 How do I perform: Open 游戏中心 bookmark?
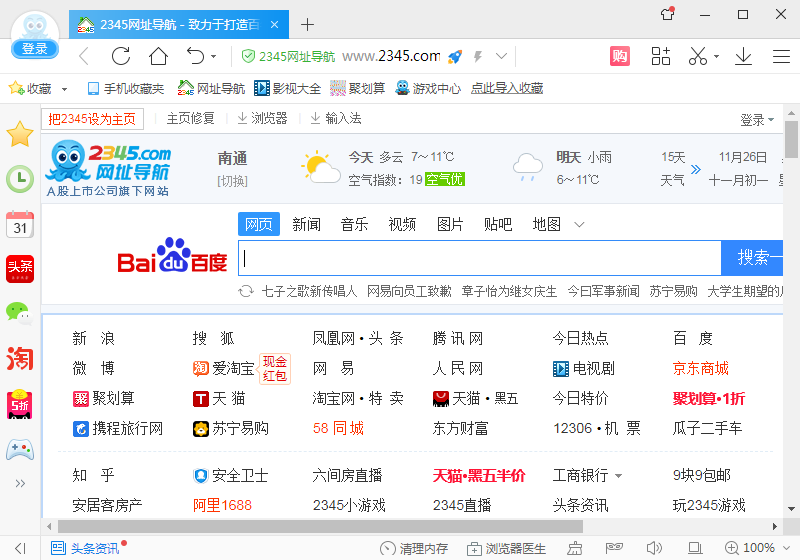(x=428, y=89)
